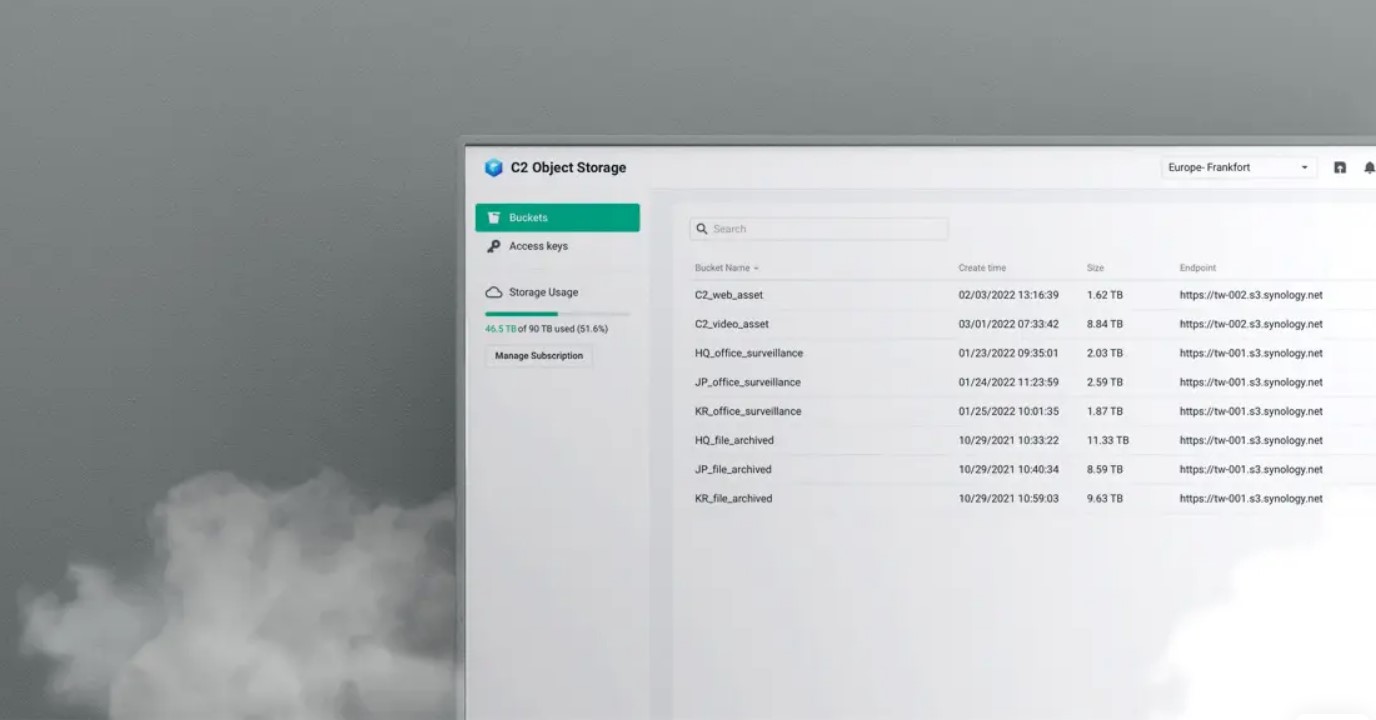Click create time 01/24/2022 11:23:59
Viewport: 1376px width, 720px height.
1008,382
